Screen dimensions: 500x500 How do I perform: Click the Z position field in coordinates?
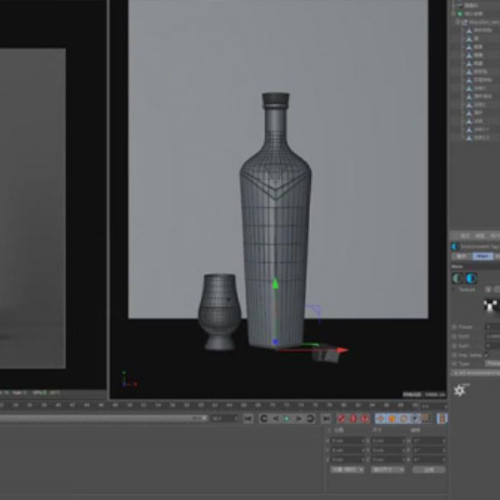point(348,460)
